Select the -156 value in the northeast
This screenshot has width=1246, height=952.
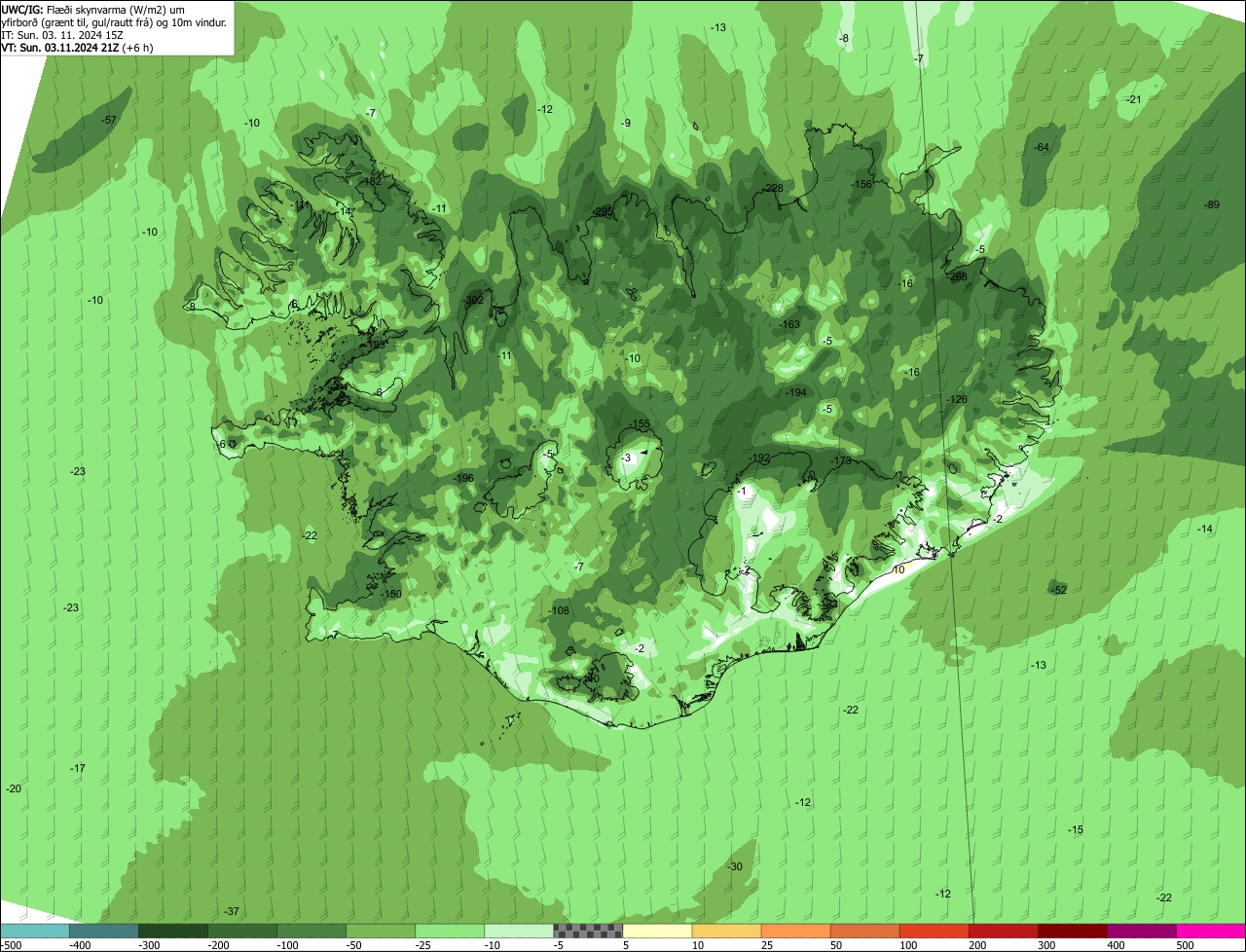pyautogui.click(x=861, y=184)
